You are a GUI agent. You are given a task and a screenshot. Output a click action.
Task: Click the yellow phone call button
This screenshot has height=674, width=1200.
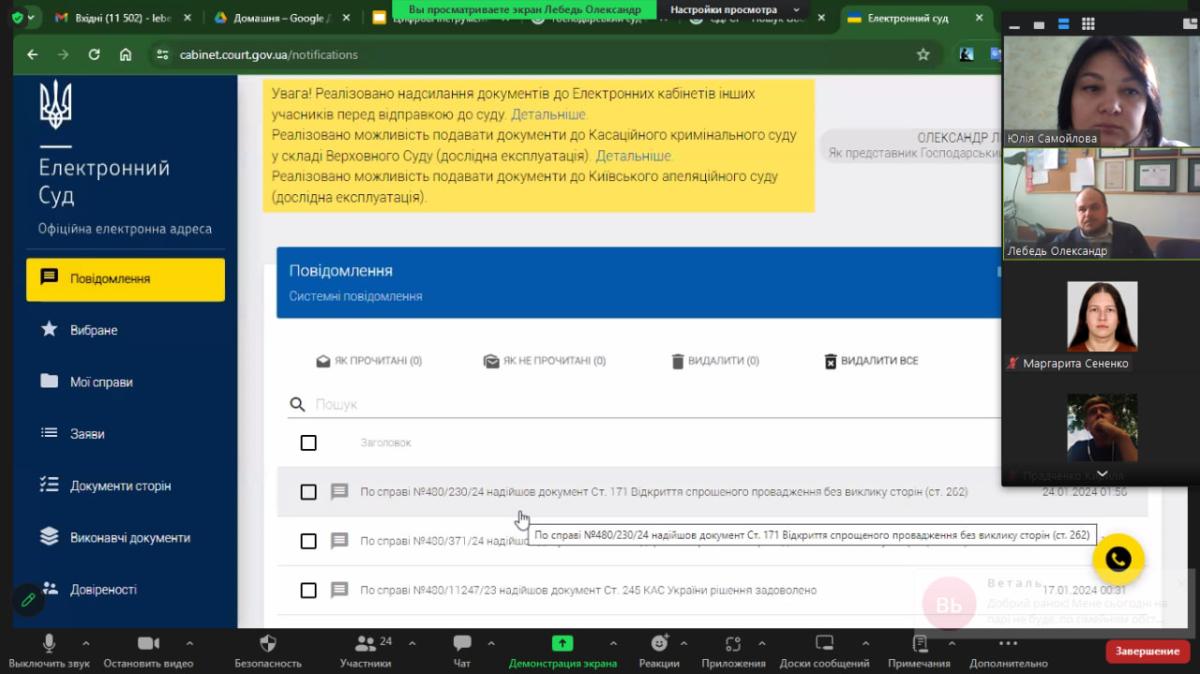[1118, 559]
